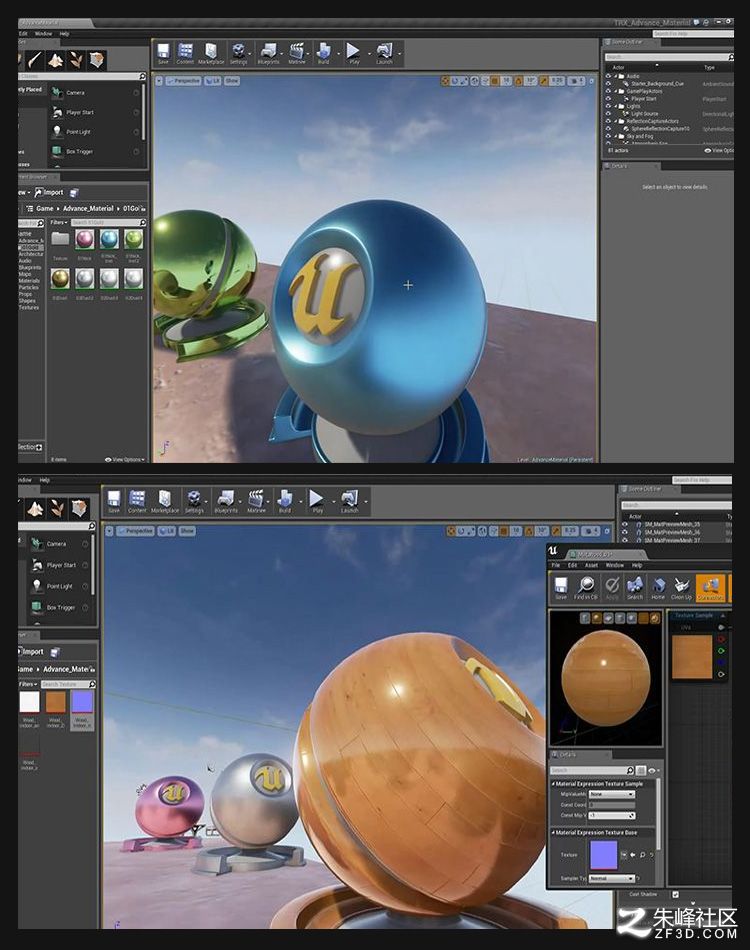Toggle visibility of the GamePlayActors folder
The image size is (750, 950).
pyautogui.click(x=608, y=91)
